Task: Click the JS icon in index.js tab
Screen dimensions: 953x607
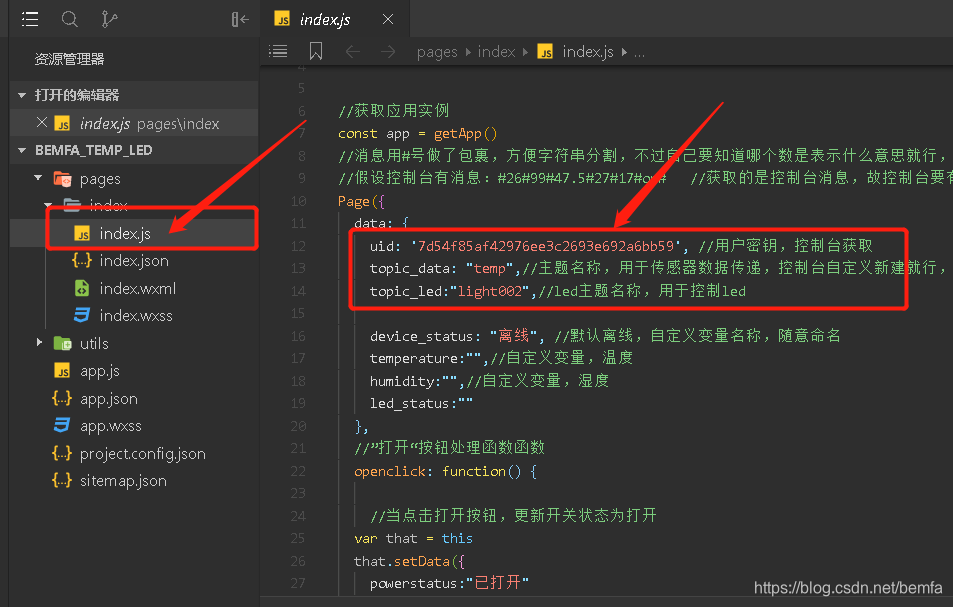Action: coord(282,19)
